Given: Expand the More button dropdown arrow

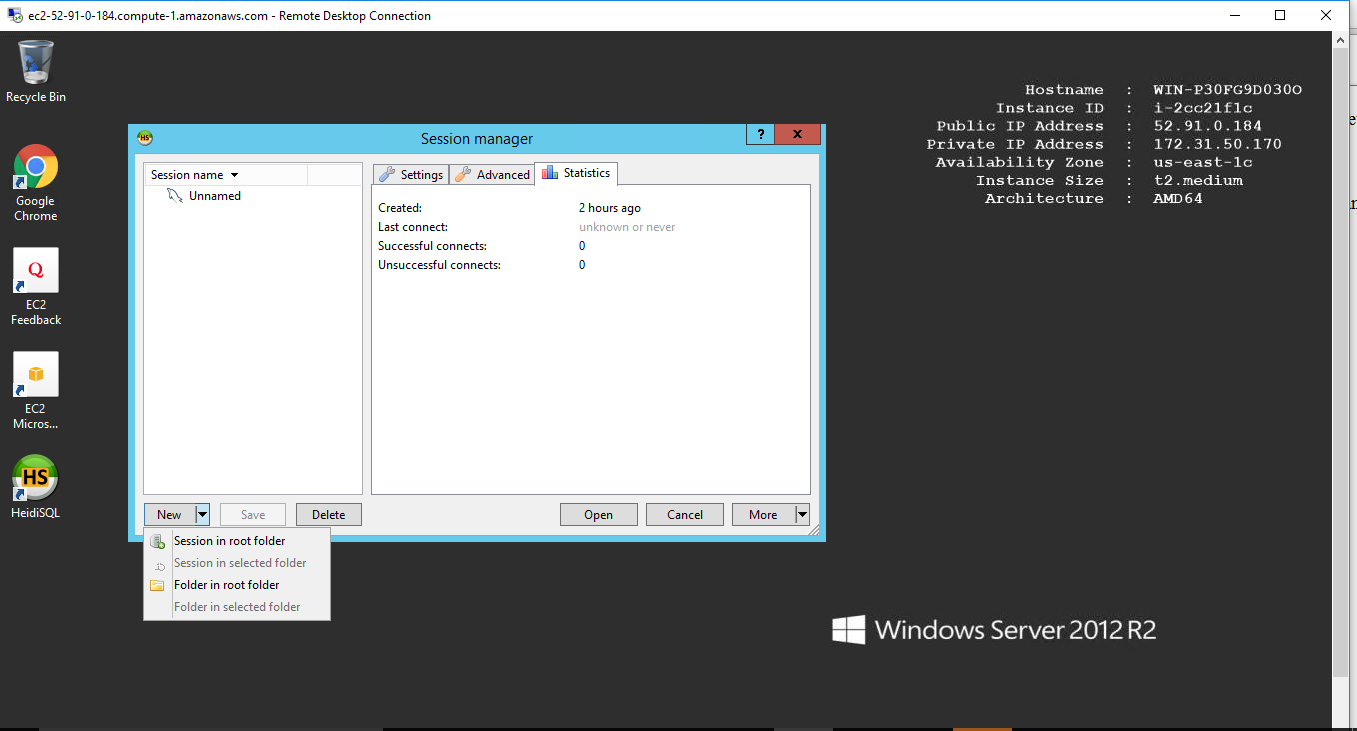Looking at the screenshot, I should click(801, 515).
